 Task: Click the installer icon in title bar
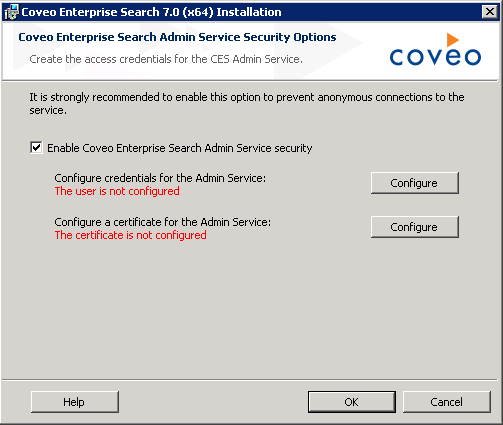pyautogui.click(x=11, y=12)
